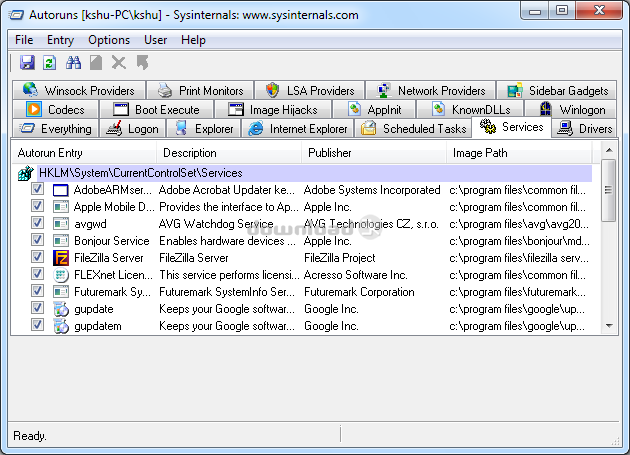Viewport: 630px width, 455px height.
Task: Open the KnownDLLs tab
Action: (x=470, y=109)
